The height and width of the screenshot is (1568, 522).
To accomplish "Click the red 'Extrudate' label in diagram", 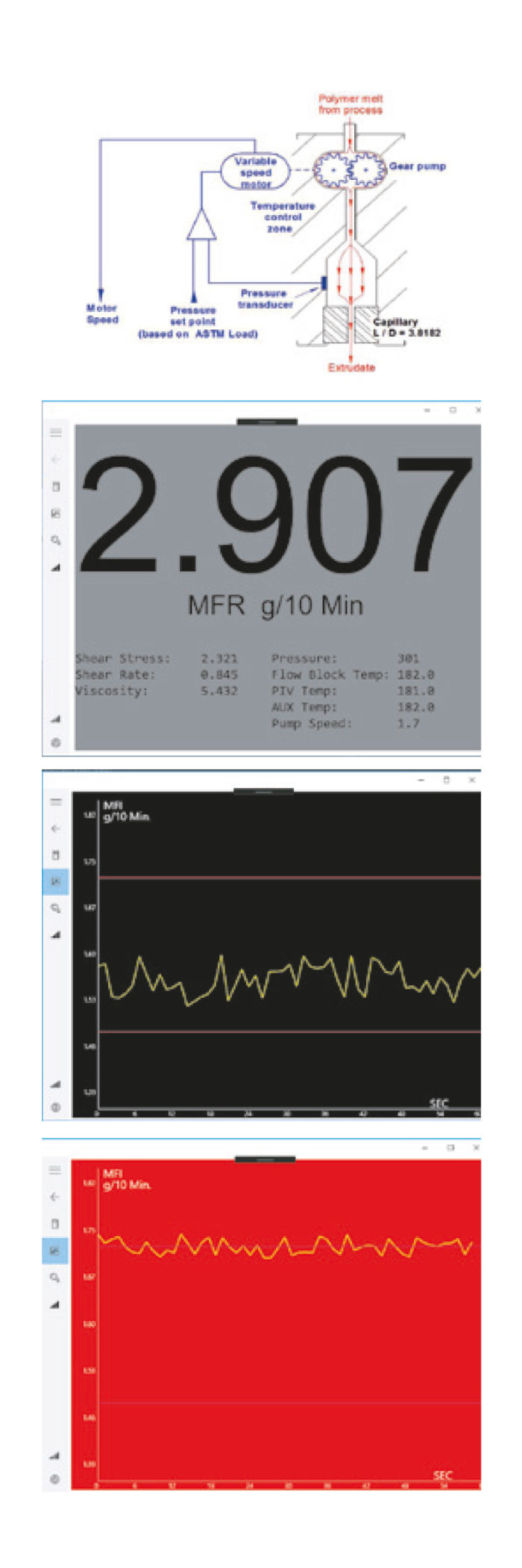I will 352,367.
